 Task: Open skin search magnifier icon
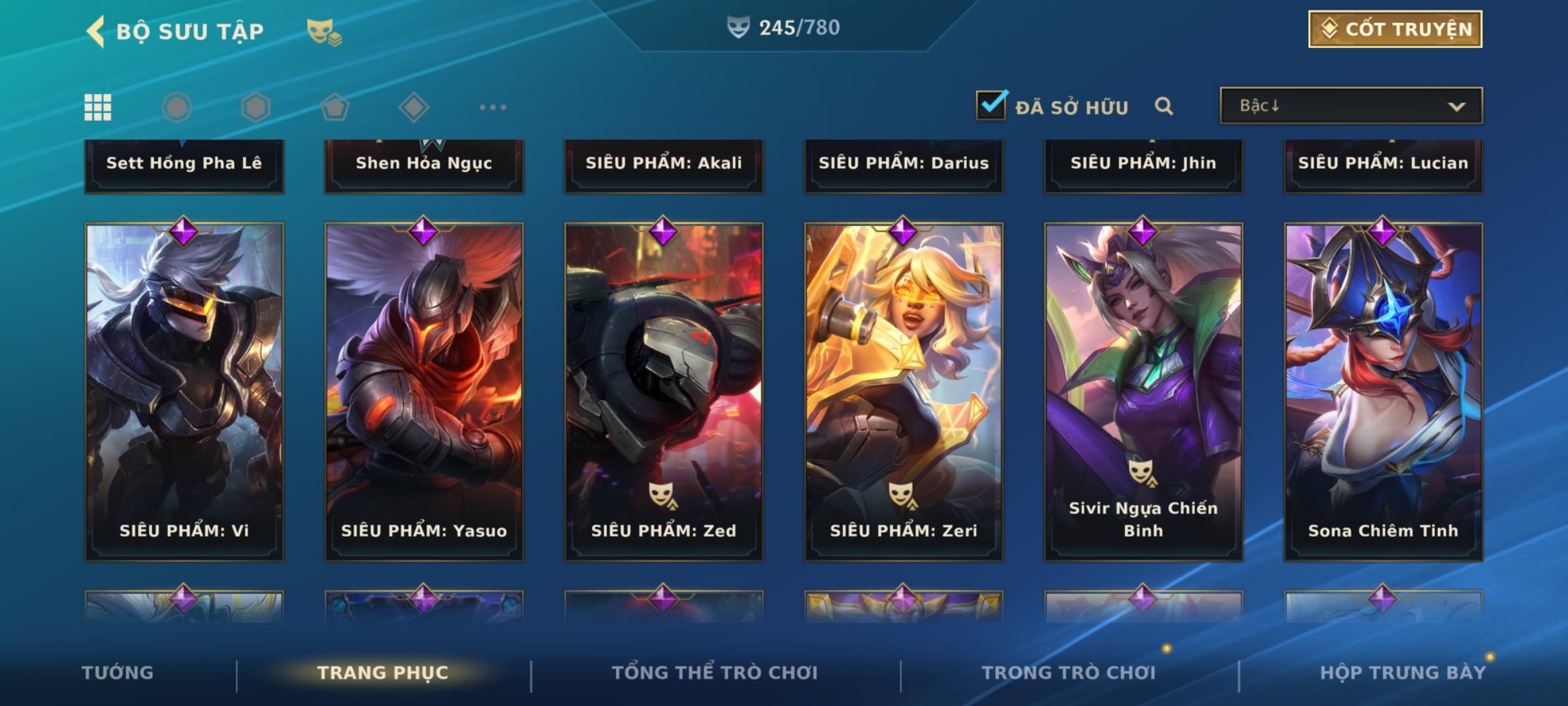tap(1164, 106)
